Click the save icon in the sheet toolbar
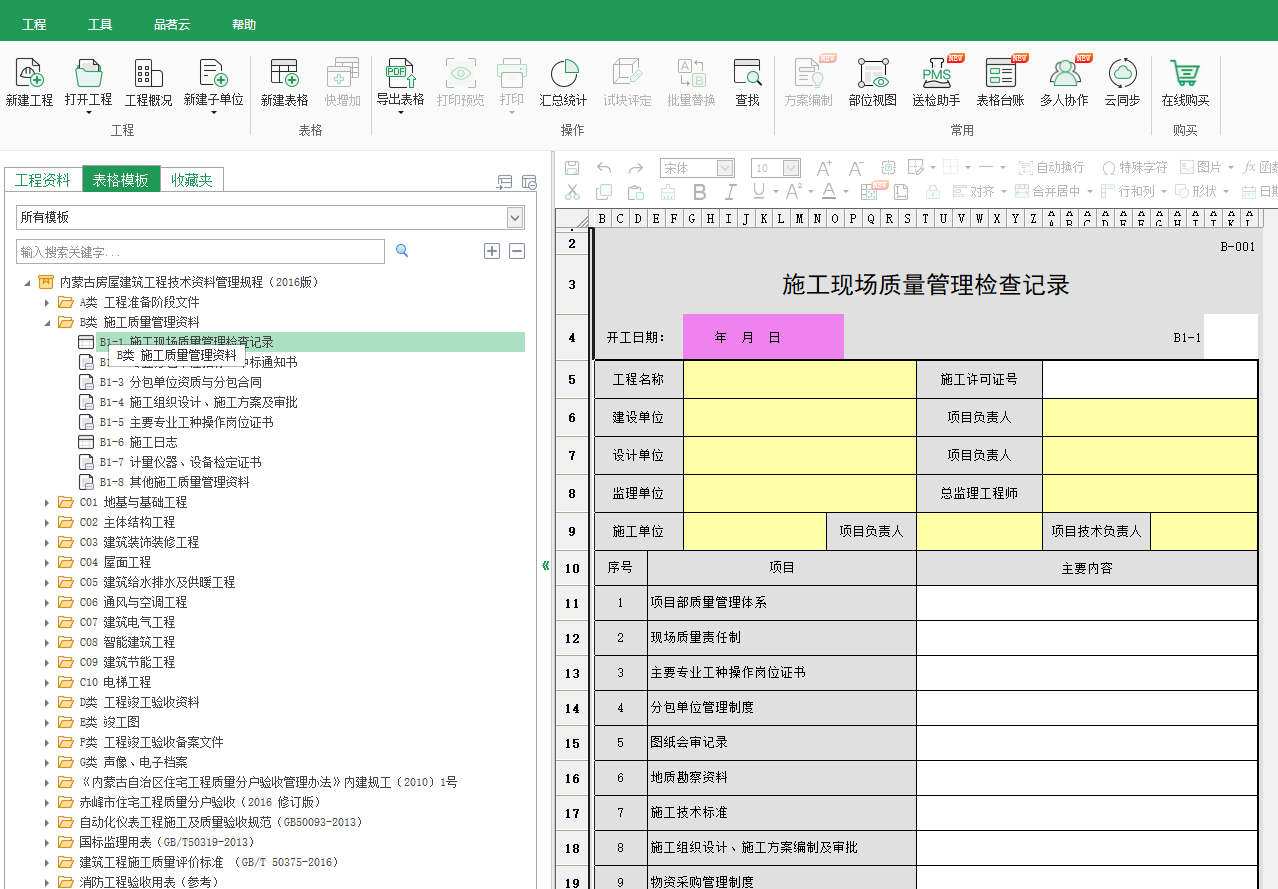Viewport: 1278px width, 889px height. 572,168
